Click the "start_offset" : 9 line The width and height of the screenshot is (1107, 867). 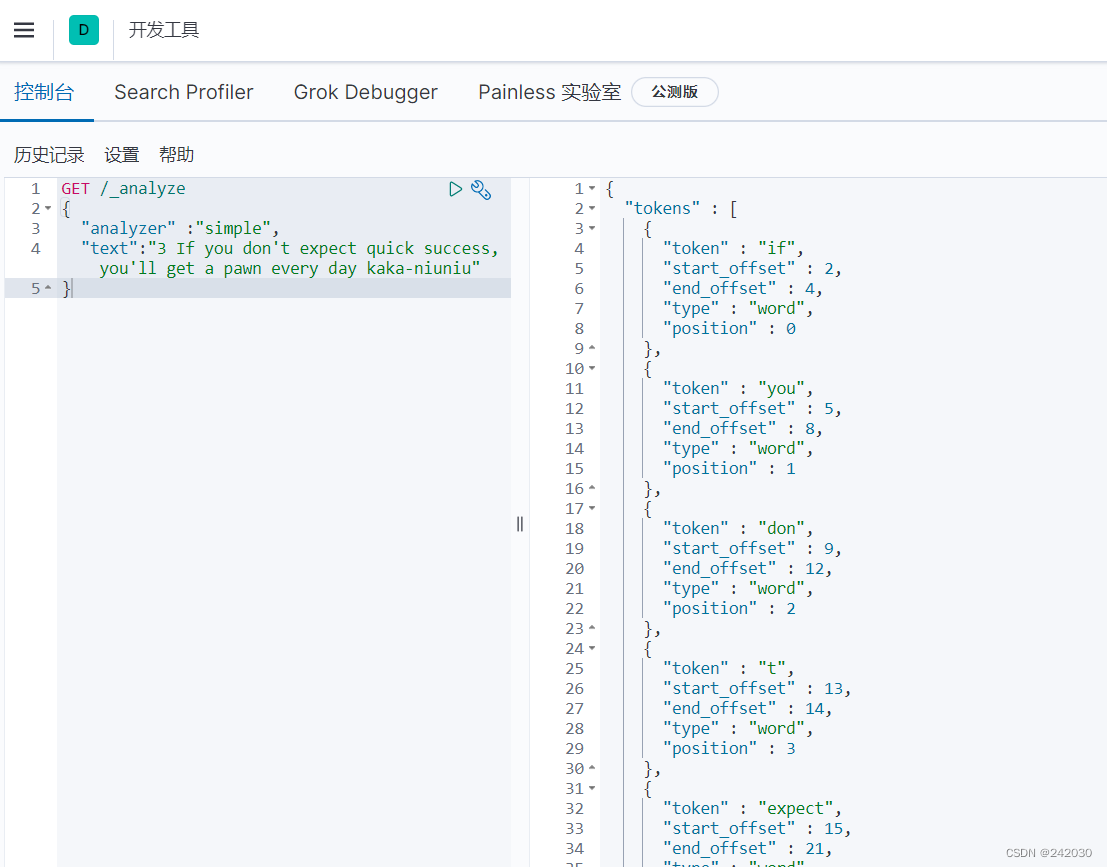[x=752, y=549]
